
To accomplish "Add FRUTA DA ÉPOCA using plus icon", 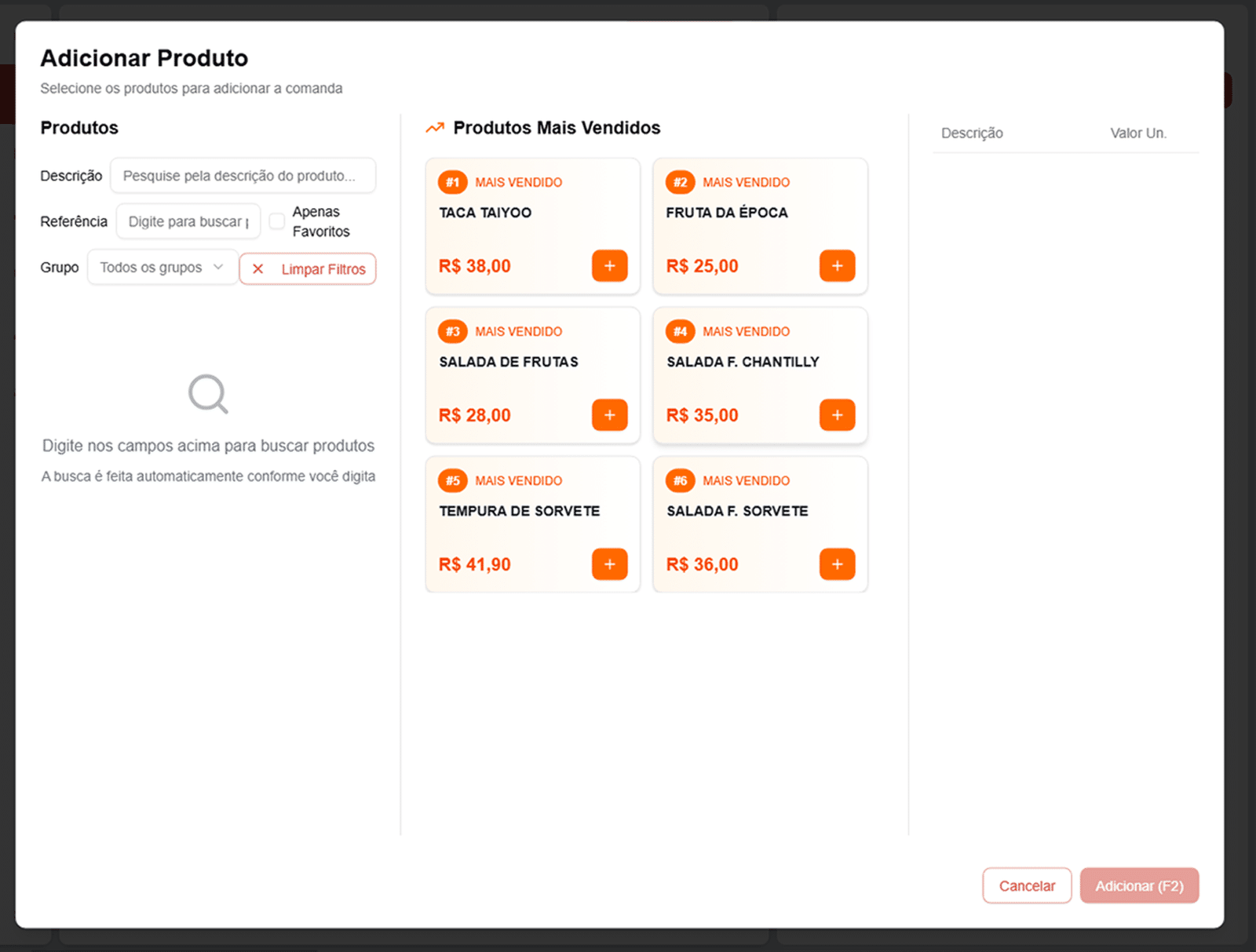I will (837, 266).
